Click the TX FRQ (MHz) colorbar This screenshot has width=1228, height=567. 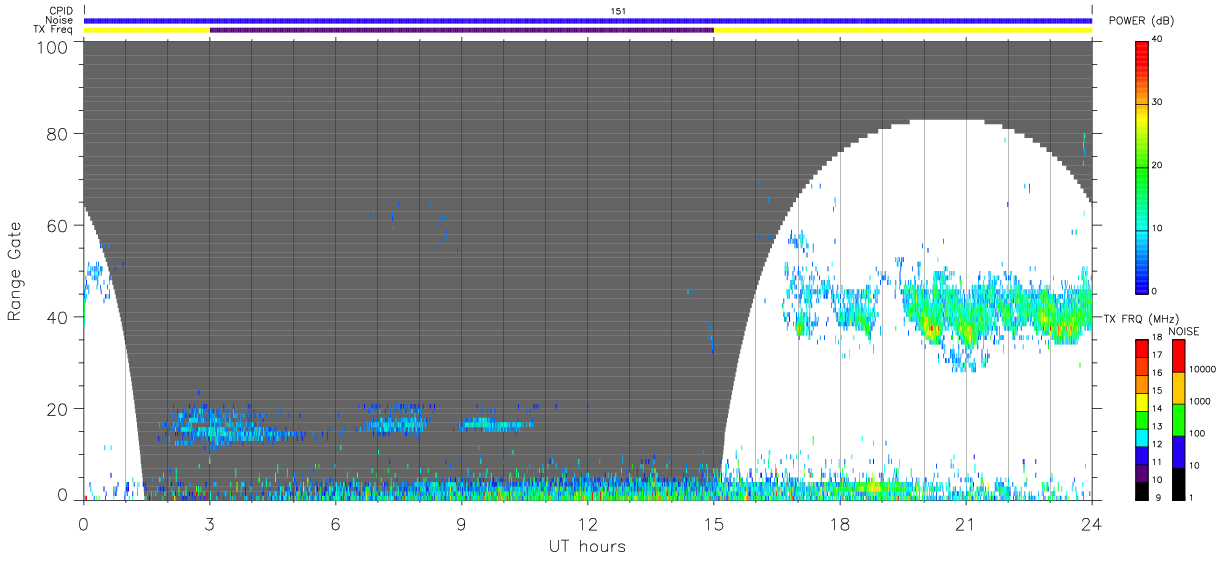click(x=1142, y=420)
